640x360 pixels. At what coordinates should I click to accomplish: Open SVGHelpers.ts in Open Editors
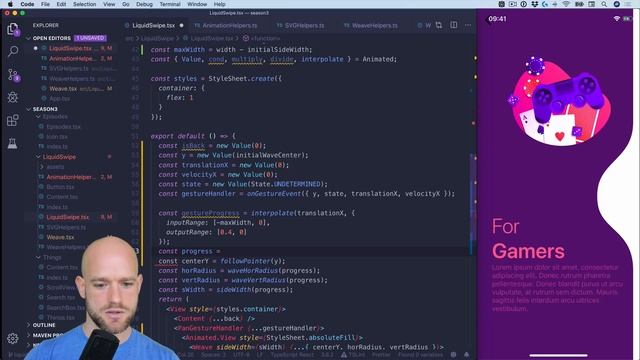tap(69, 68)
